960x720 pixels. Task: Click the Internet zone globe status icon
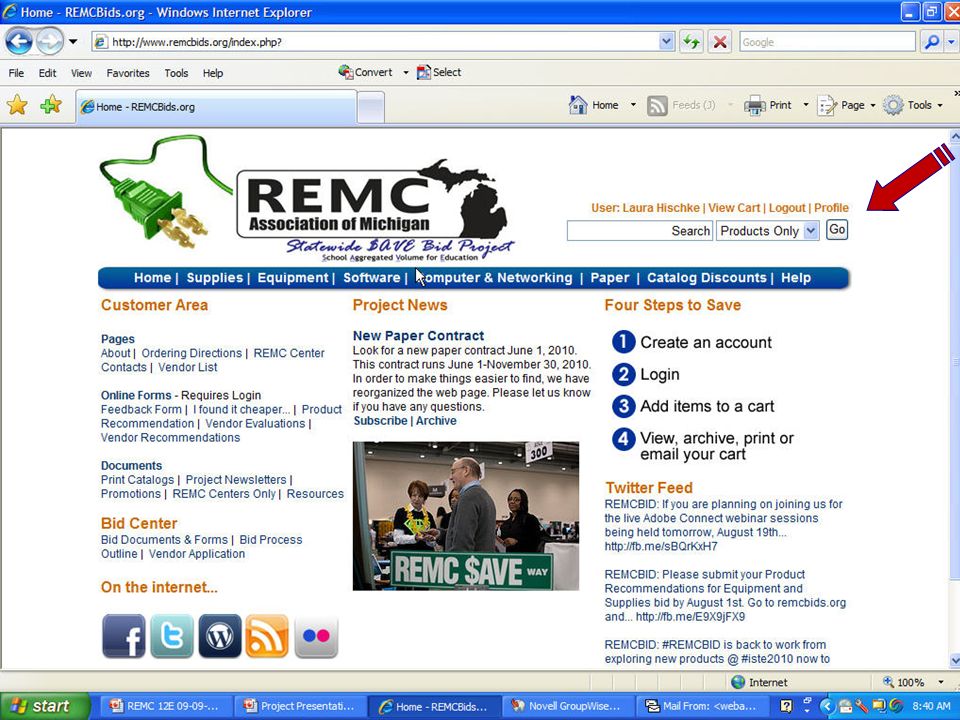pyautogui.click(x=738, y=682)
